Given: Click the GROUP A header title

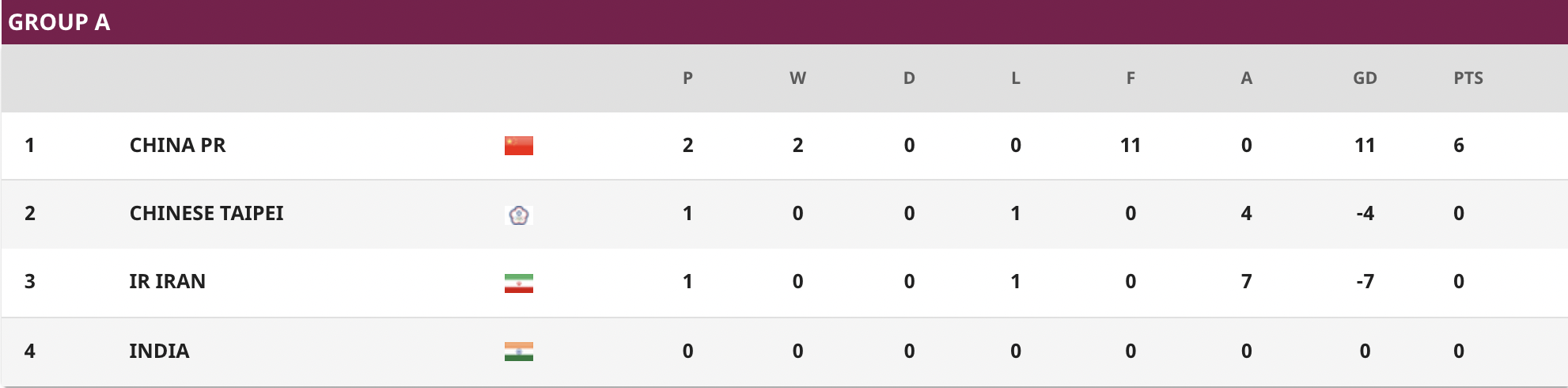Looking at the screenshot, I should point(59,22).
